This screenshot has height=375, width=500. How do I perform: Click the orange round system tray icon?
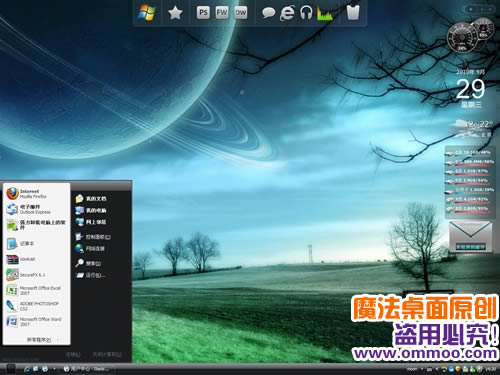458,369
